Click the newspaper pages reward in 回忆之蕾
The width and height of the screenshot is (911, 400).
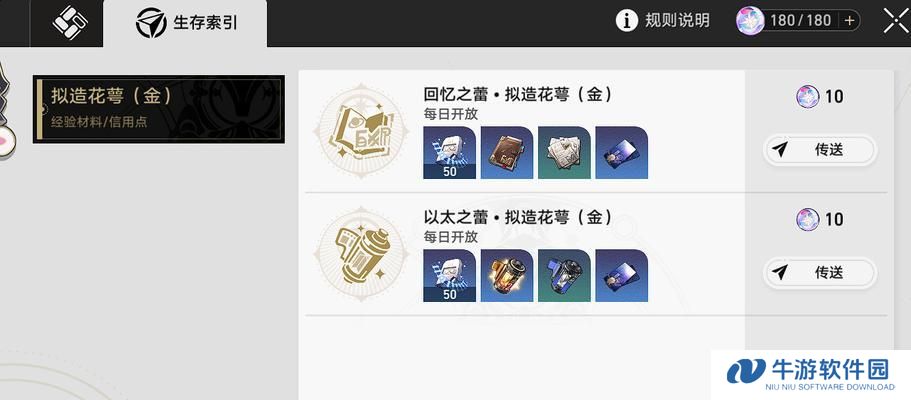564,152
